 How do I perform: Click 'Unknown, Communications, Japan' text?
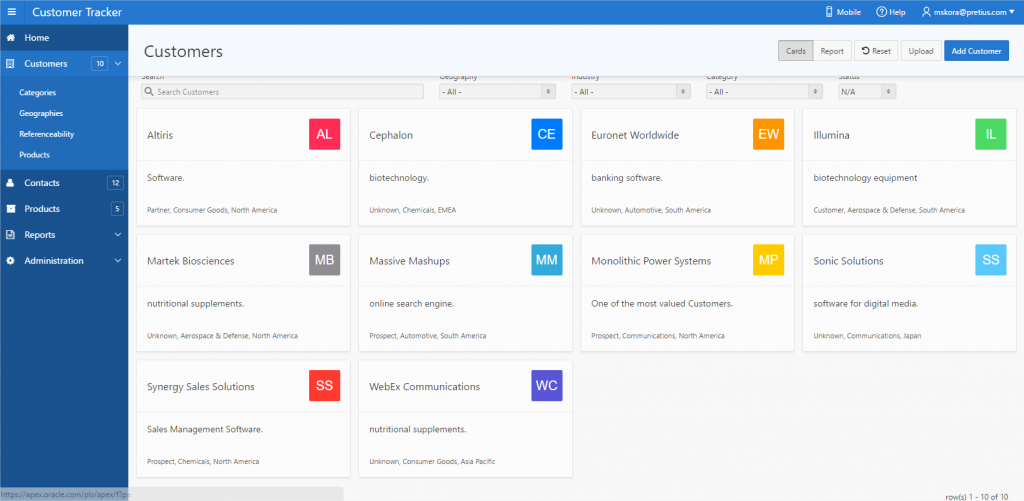click(x=867, y=336)
